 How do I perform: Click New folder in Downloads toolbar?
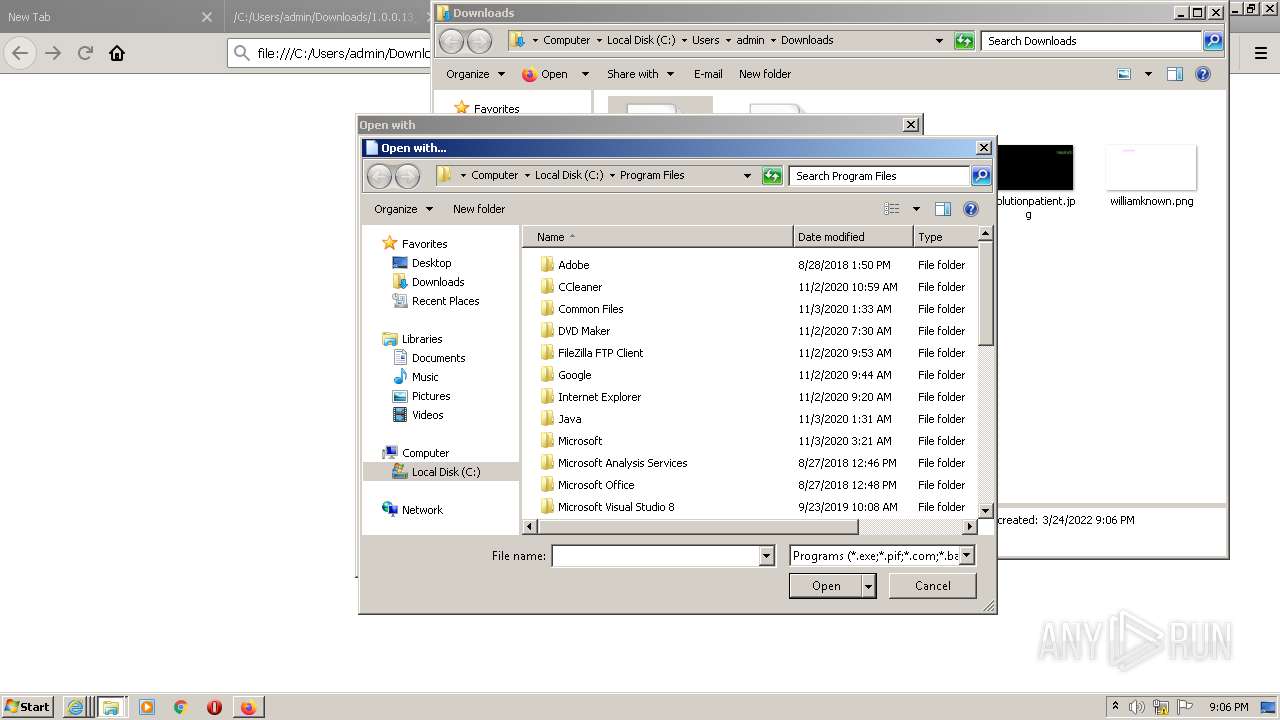coord(765,74)
